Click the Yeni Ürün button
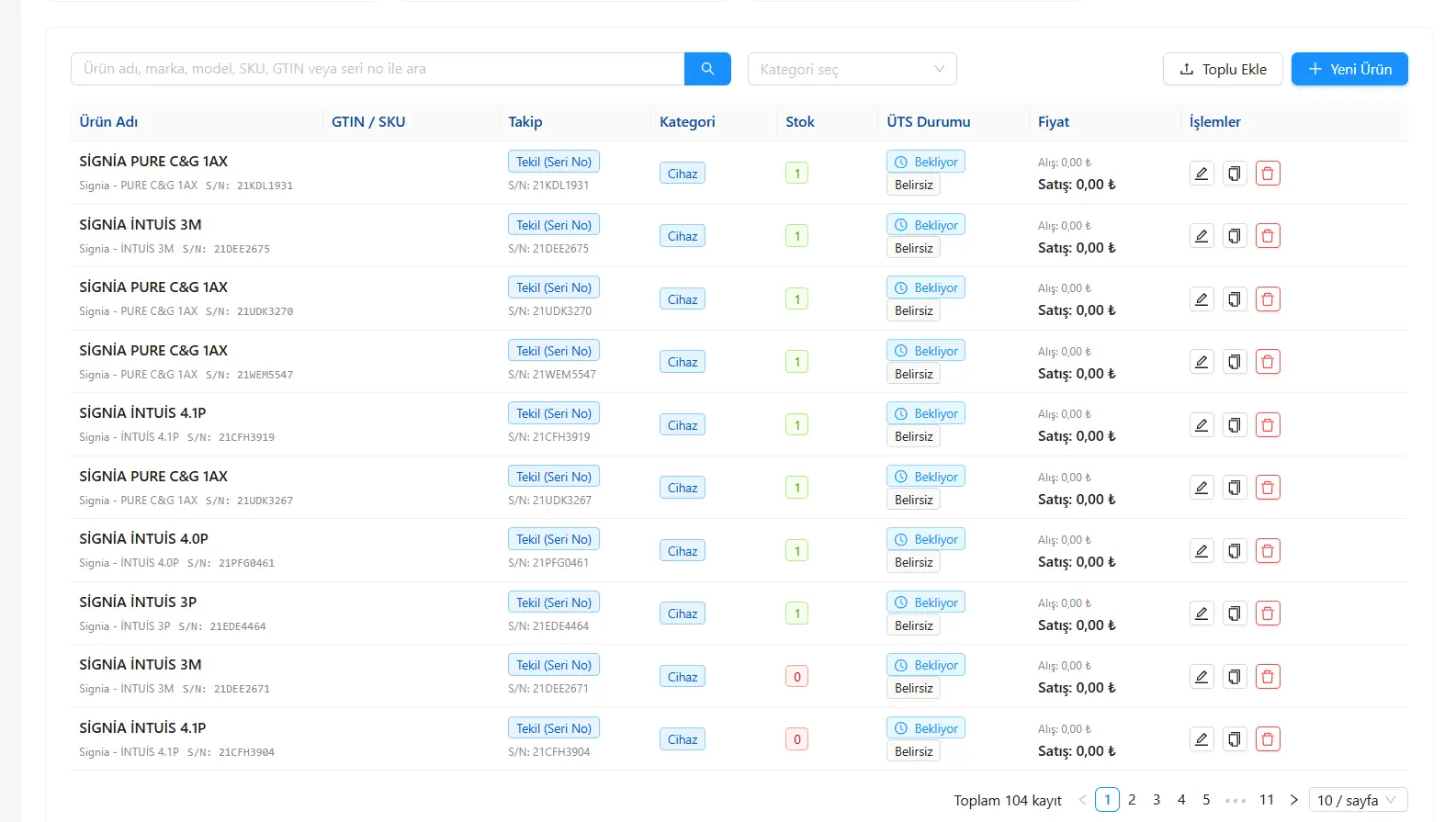The width and height of the screenshot is (1456, 822). pyautogui.click(x=1349, y=69)
